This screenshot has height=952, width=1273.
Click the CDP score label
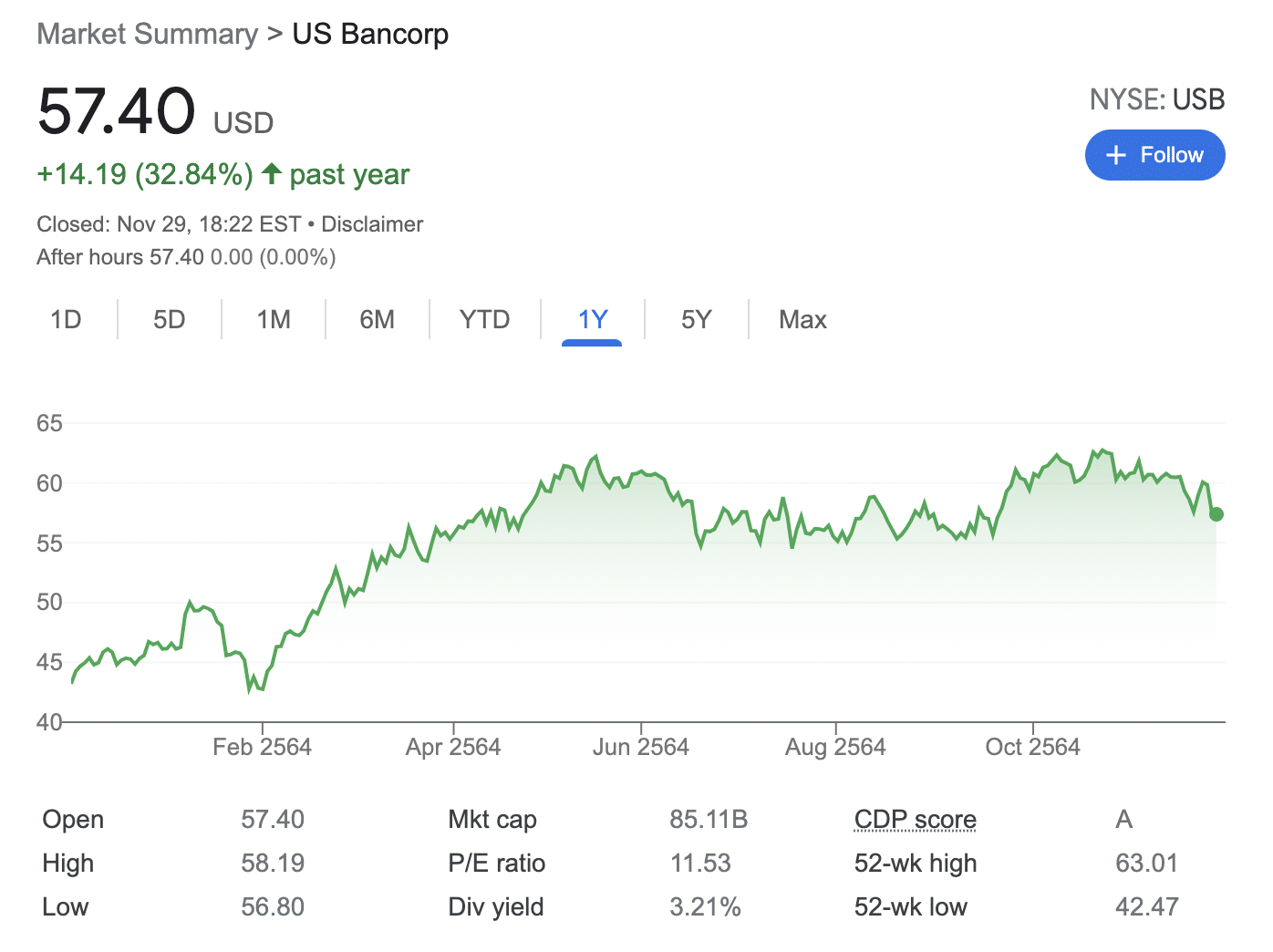tap(915, 819)
